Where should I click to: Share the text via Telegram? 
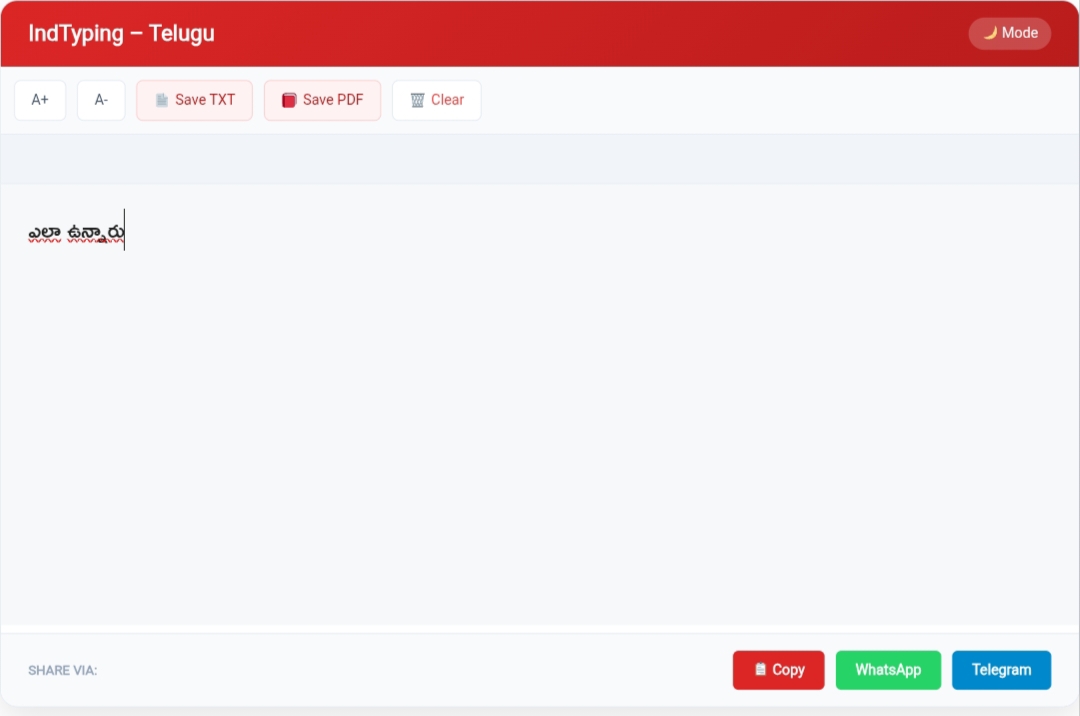click(1001, 670)
